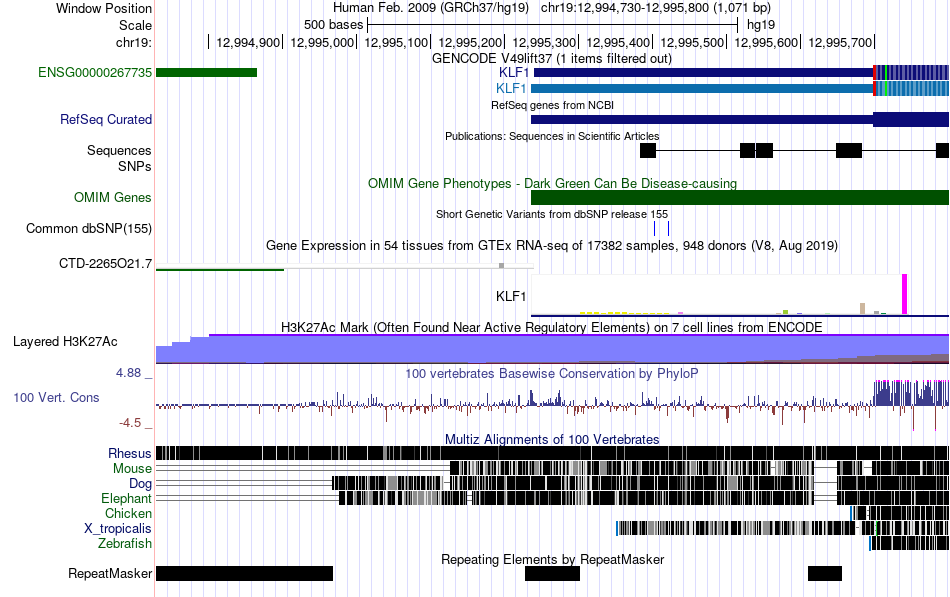The image size is (950, 597).
Task: Click the rightmost RepeatMasker repeat block
Action: (x=825, y=573)
